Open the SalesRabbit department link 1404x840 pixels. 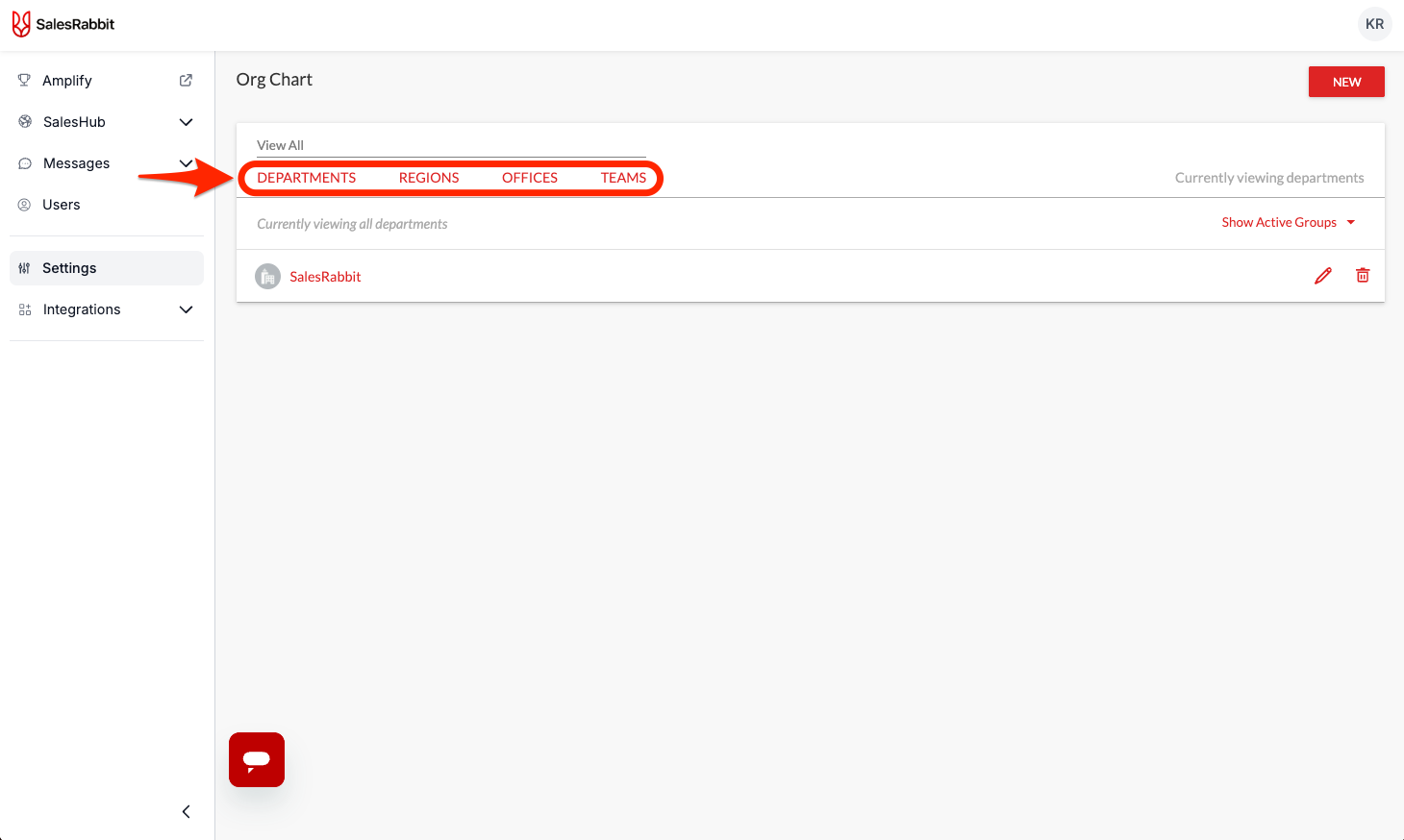click(325, 277)
